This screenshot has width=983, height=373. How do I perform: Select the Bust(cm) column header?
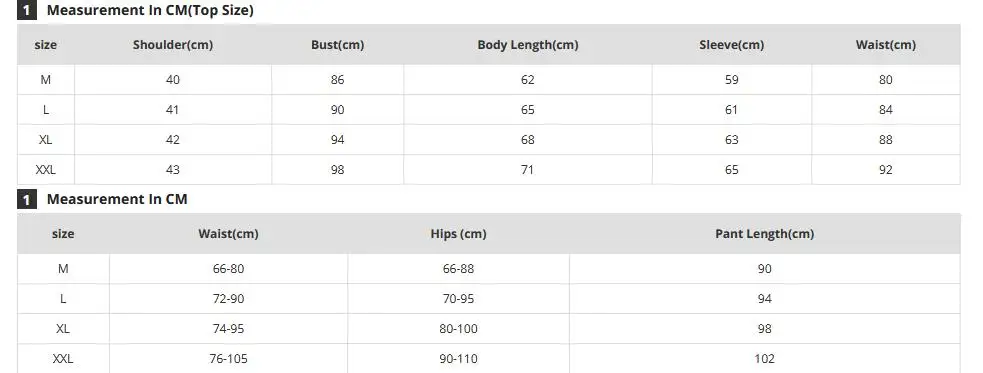pos(337,45)
